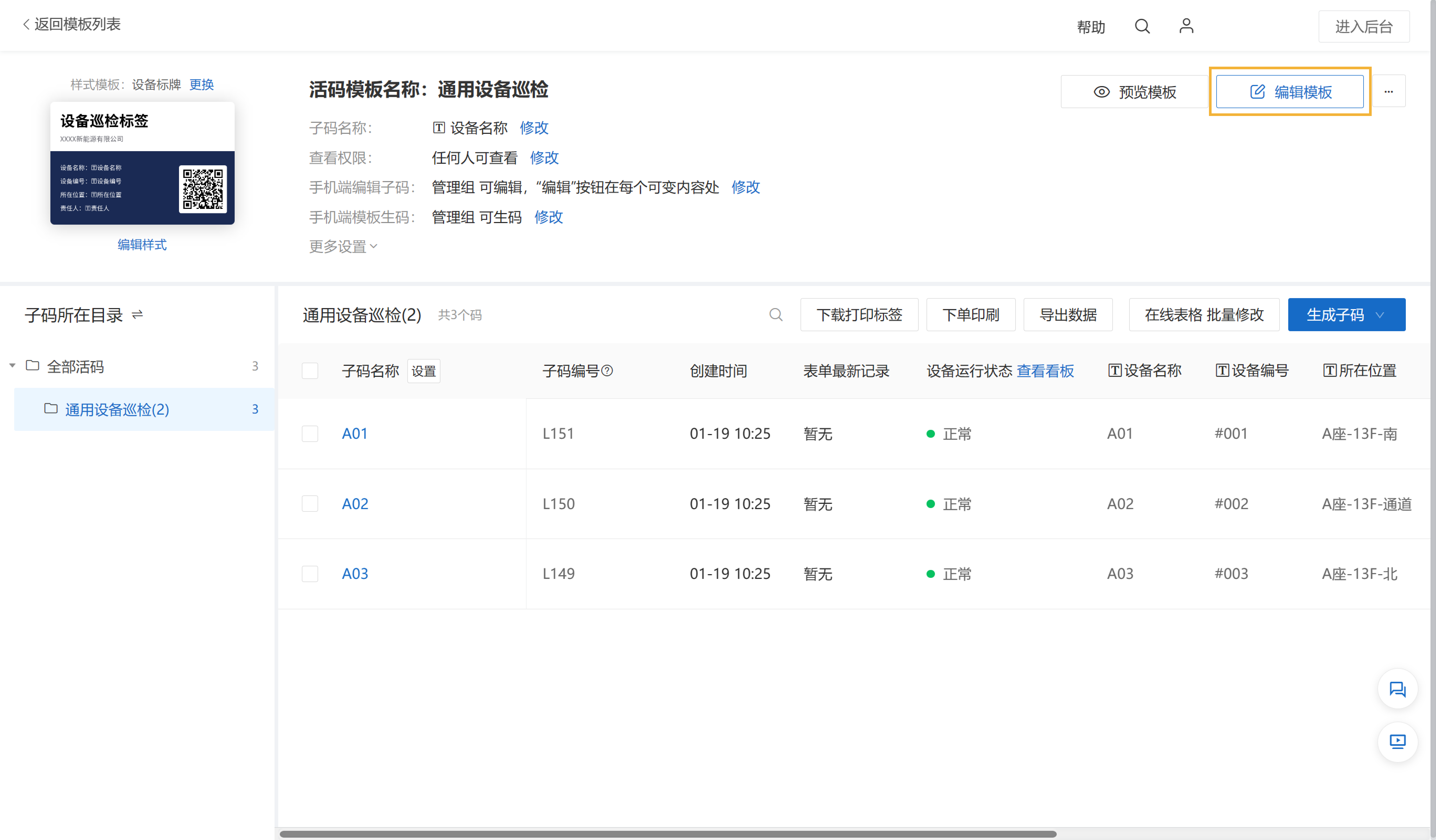Click cell #002
Screen dimensions: 1436x840
tap(1232, 504)
